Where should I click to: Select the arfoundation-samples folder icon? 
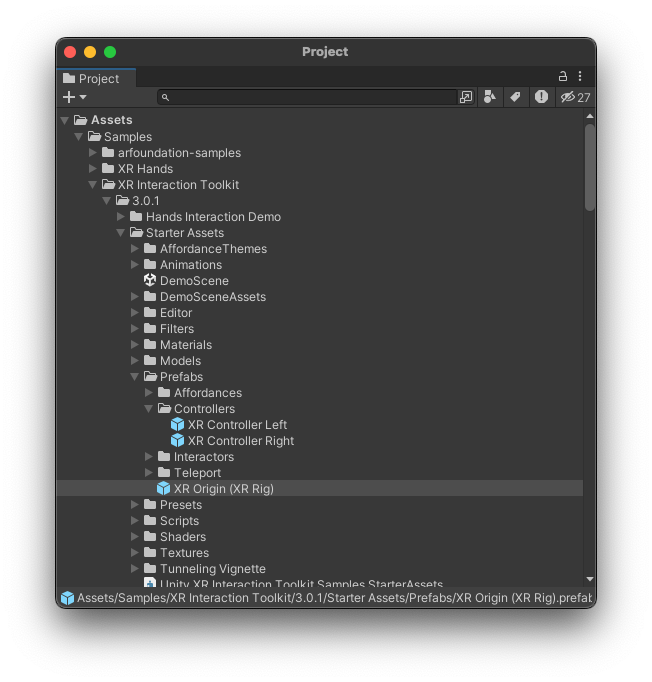tap(108, 152)
